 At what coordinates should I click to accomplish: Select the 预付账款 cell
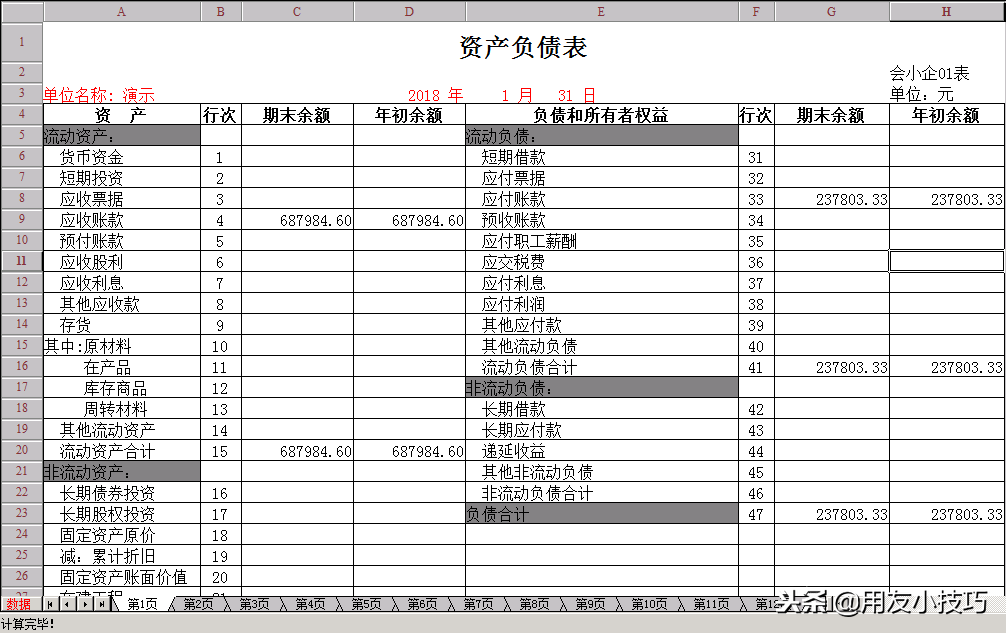pos(122,241)
